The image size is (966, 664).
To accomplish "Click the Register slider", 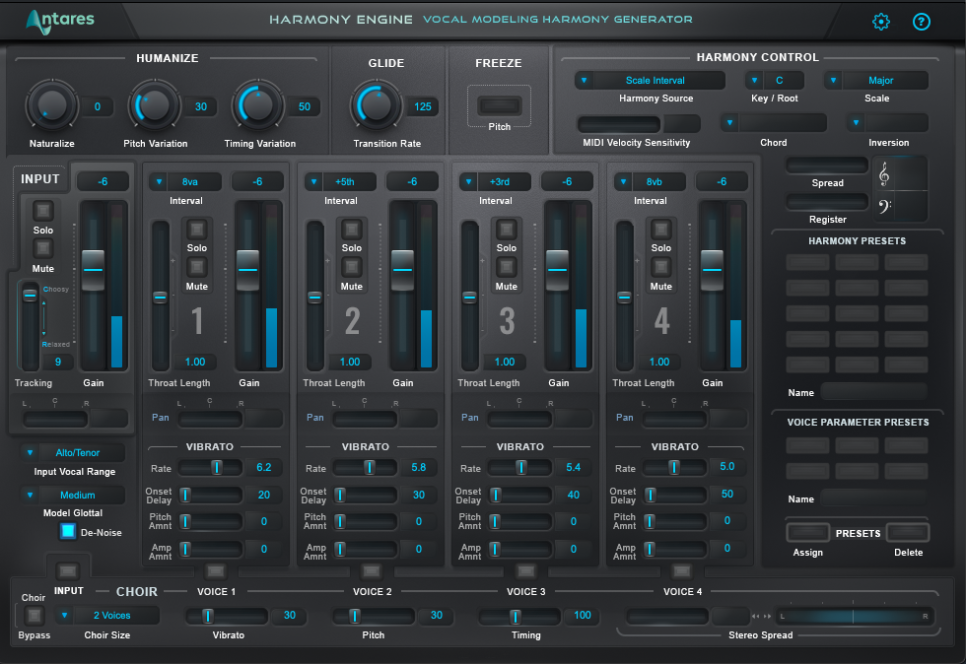I will (827, 201).
